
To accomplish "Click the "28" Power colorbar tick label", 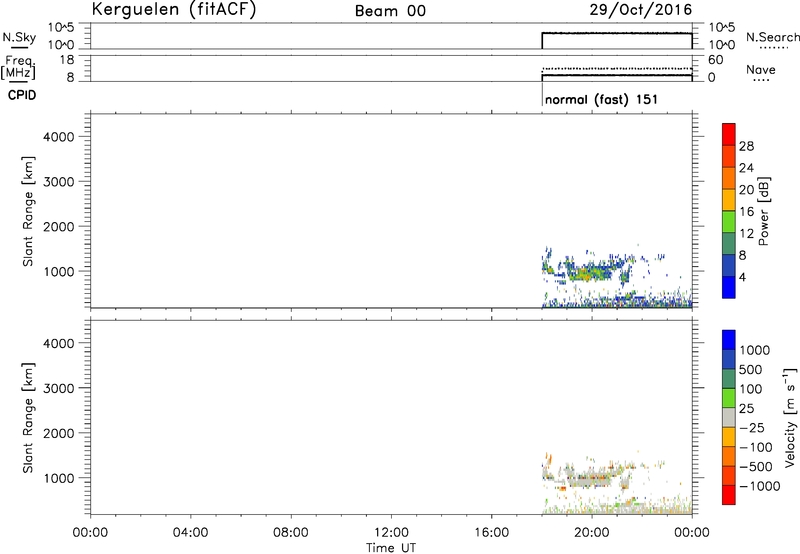I will tap(746, 146).
